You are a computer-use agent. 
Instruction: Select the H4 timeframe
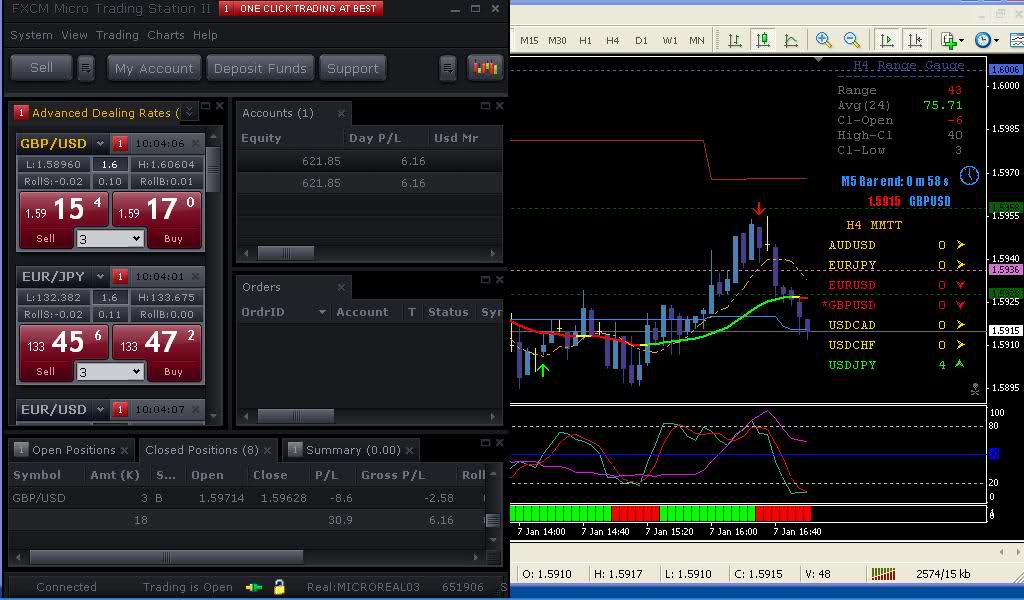[613, 41]
